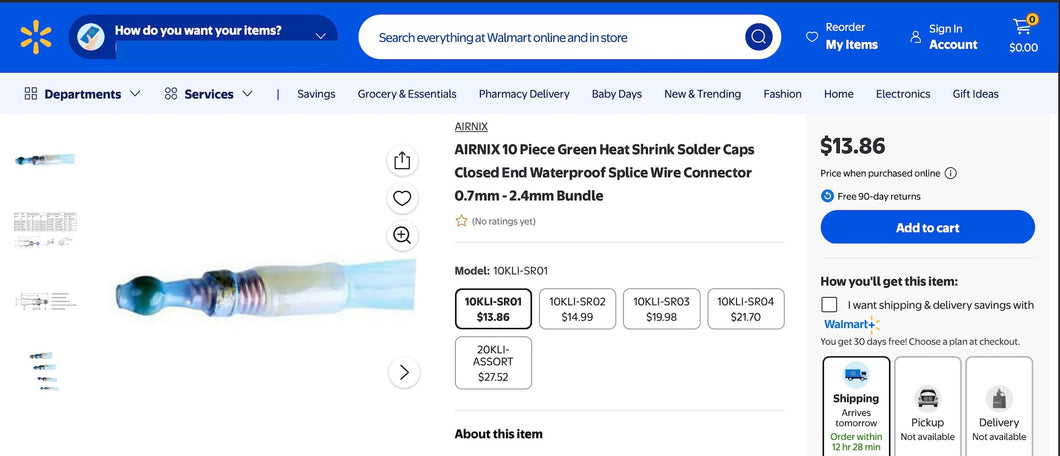Click the Walmart spark logo
This screenshot has height=456, width=1060.
[35, 37]
